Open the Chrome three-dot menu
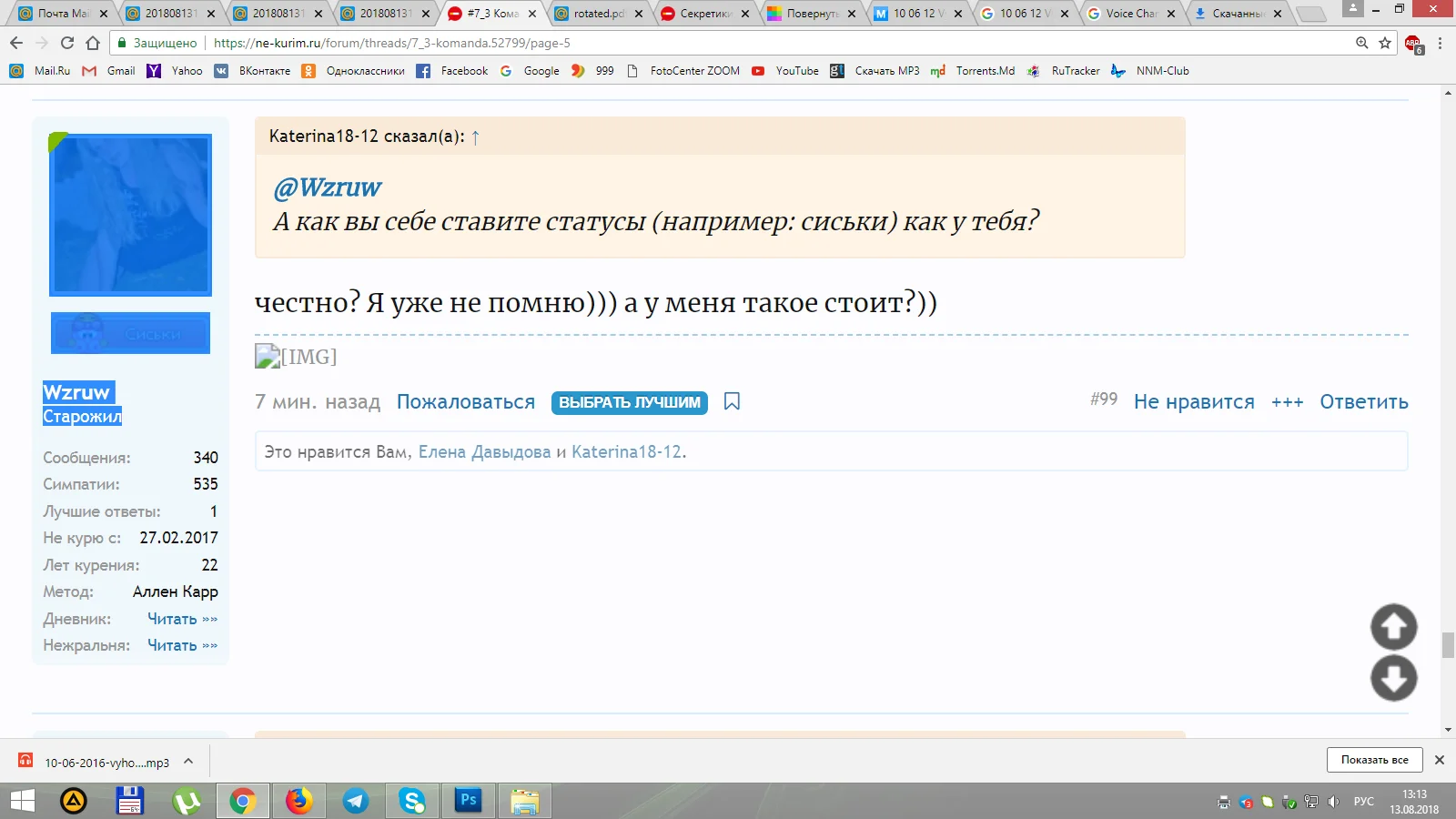This screenshot has width=1456, height=819. (1440, 43)
